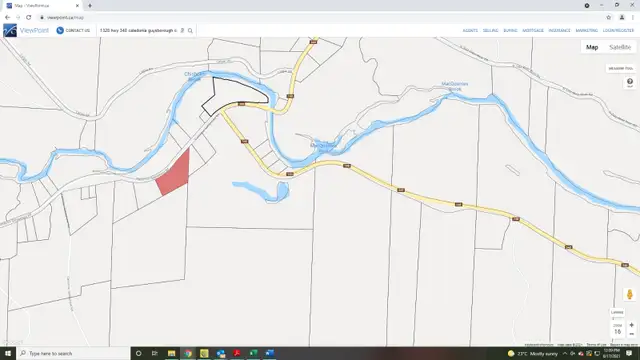640x360 pixels.
Task: Select the Map view toggle
Action: pyautogui.click(x=592, y=47)
